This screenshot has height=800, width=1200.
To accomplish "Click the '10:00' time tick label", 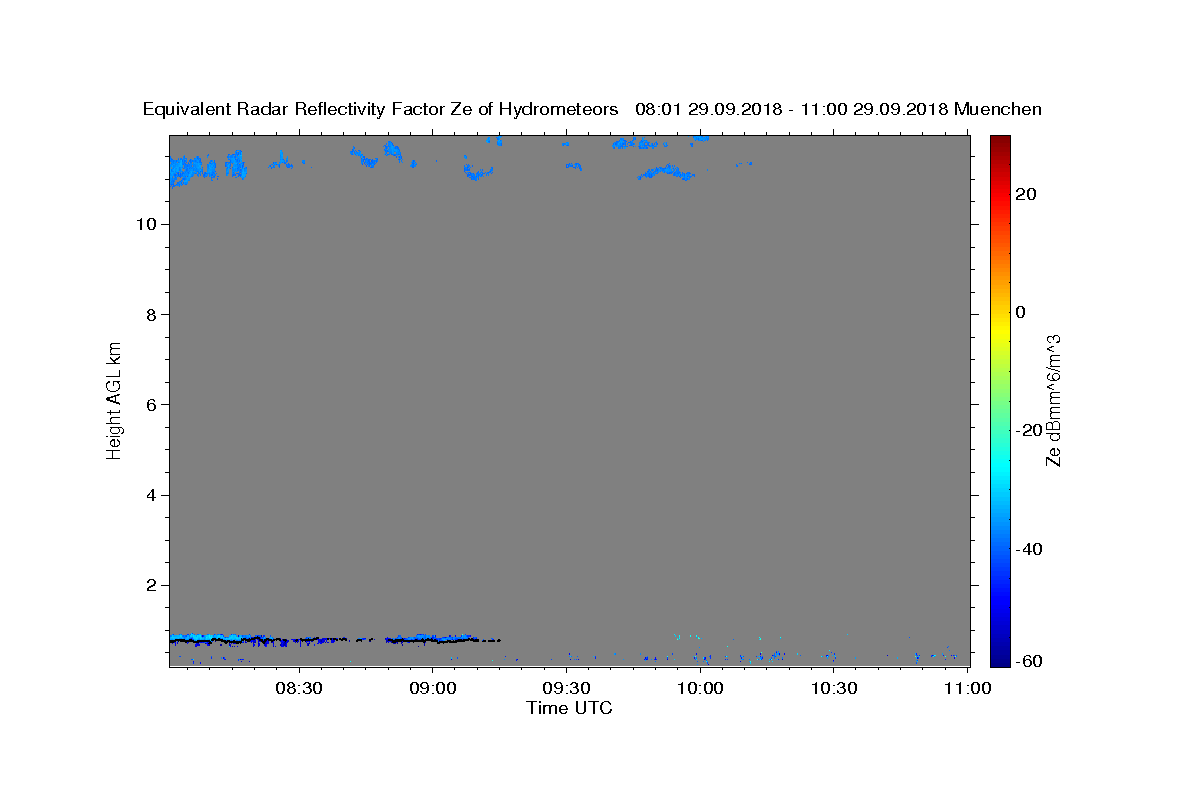I will (701, 688).
